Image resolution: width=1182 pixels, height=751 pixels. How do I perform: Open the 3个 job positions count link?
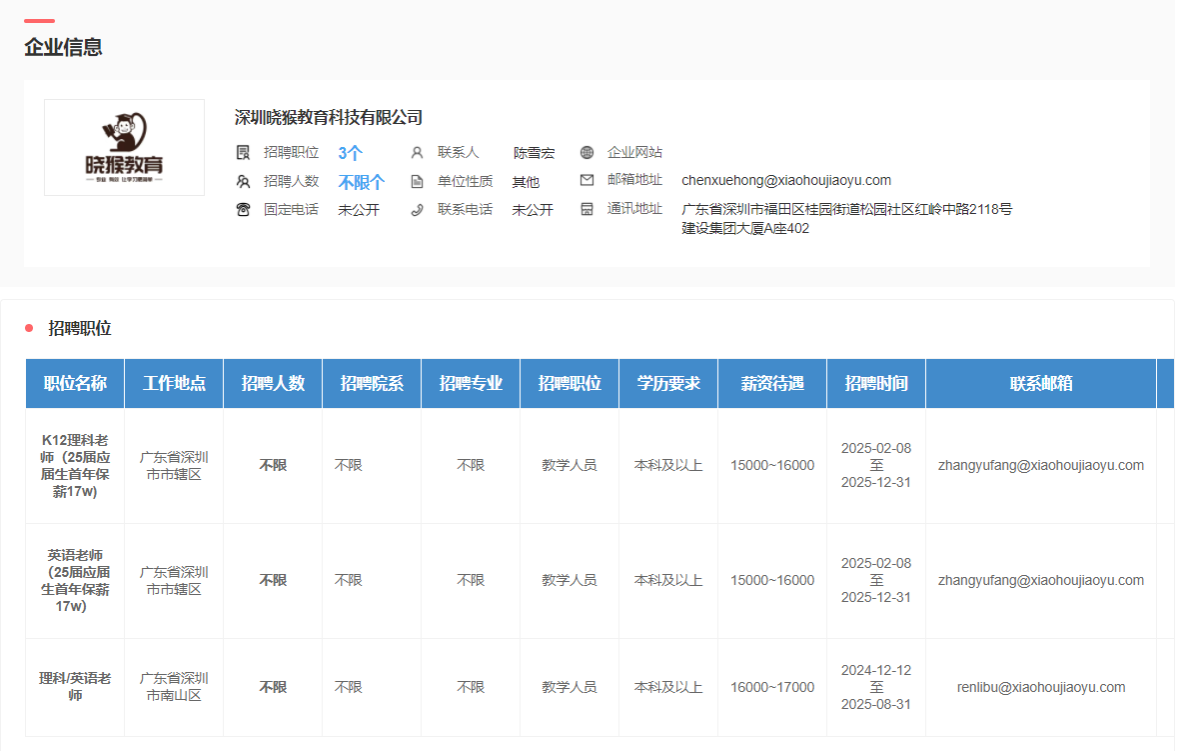tap(350, 153)
